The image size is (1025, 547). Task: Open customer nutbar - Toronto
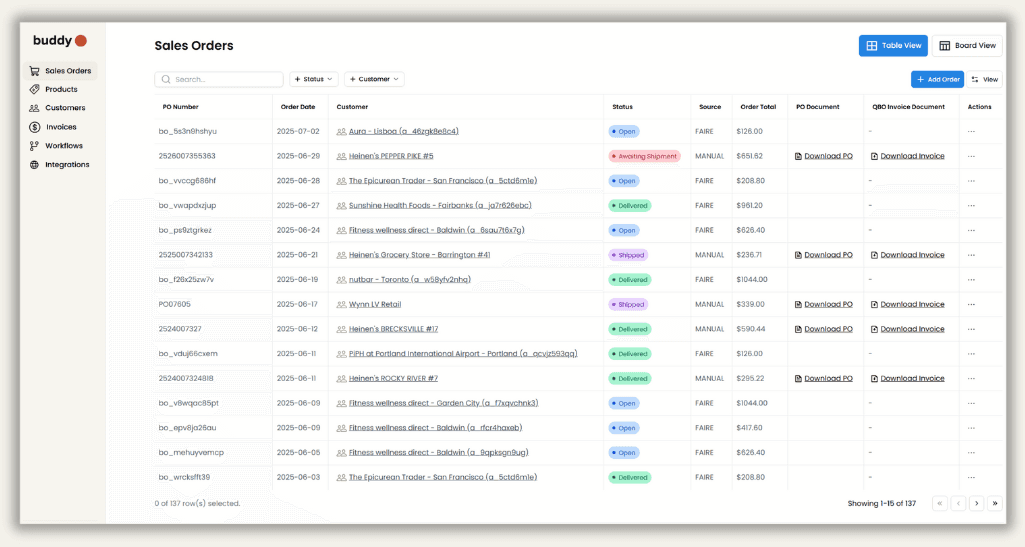(409, 280)
